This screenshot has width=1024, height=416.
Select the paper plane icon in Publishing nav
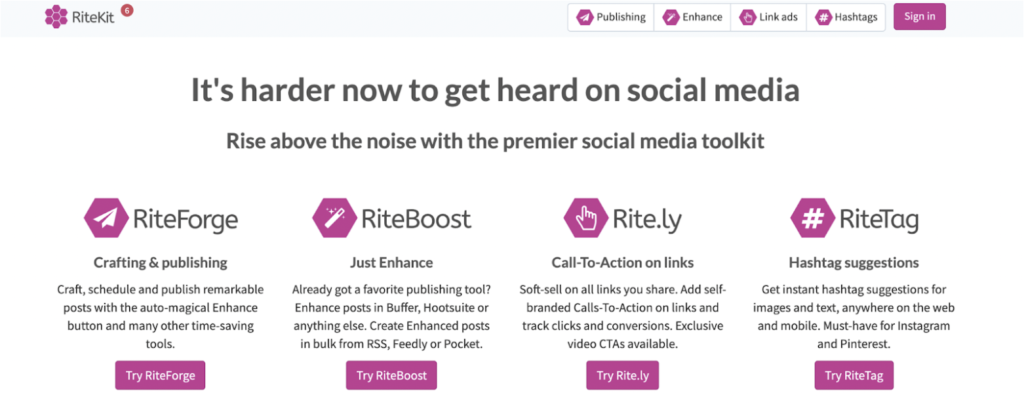(584, 18)
